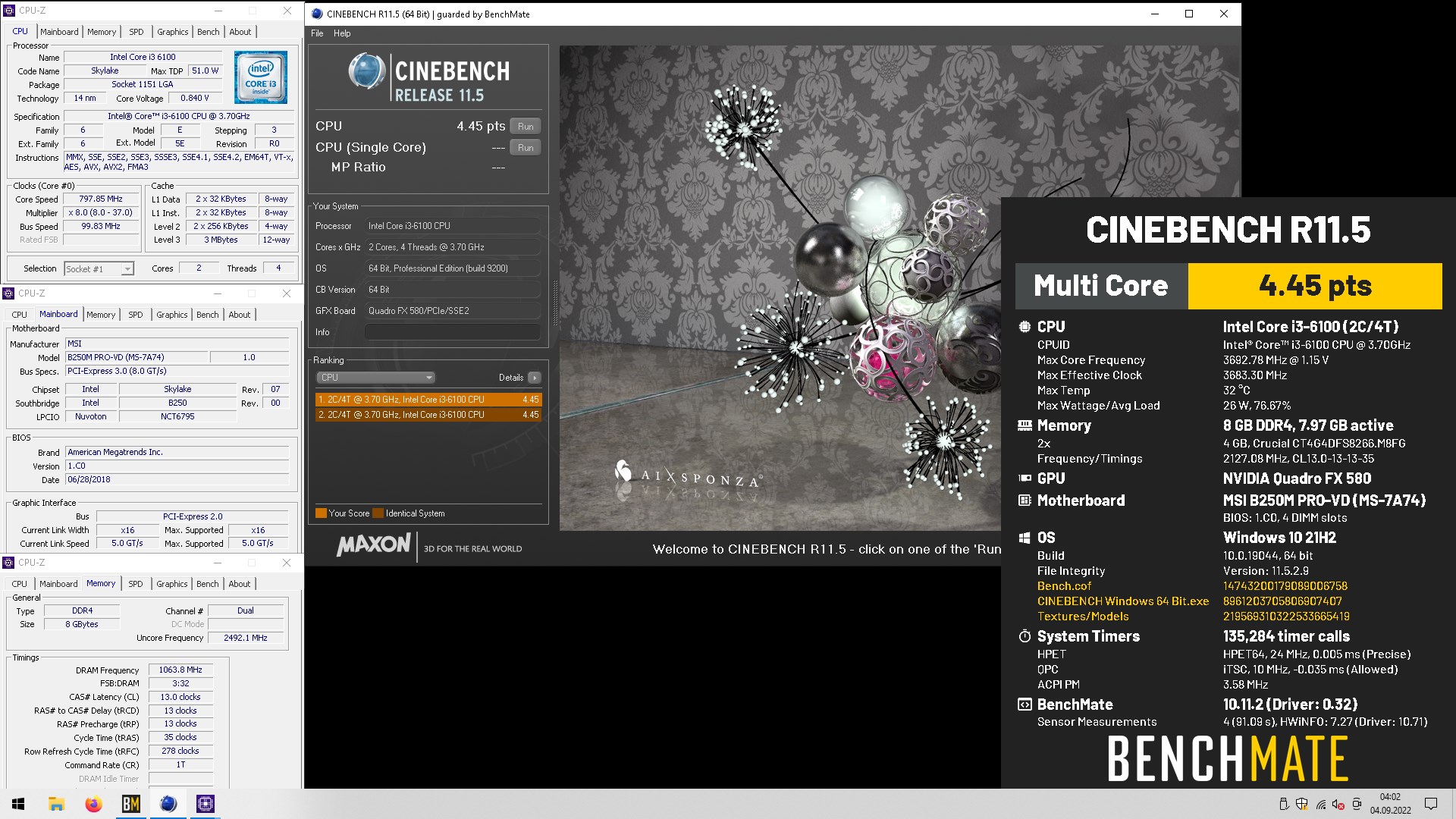Viewport: 1456px width, 819px height.
Task: Click the Bench.cof file integrity entry
Action: [x=1064, y=586]
